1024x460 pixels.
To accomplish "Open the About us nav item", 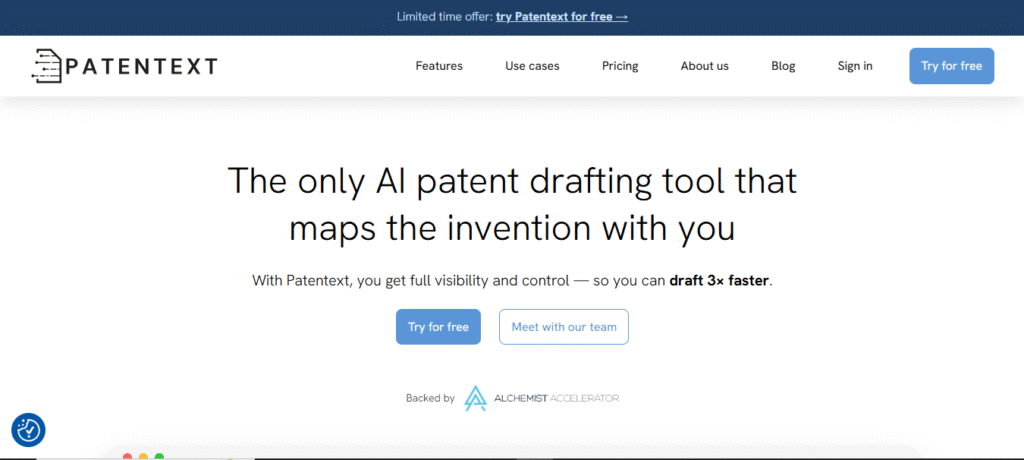I will (x=705, y=66).
